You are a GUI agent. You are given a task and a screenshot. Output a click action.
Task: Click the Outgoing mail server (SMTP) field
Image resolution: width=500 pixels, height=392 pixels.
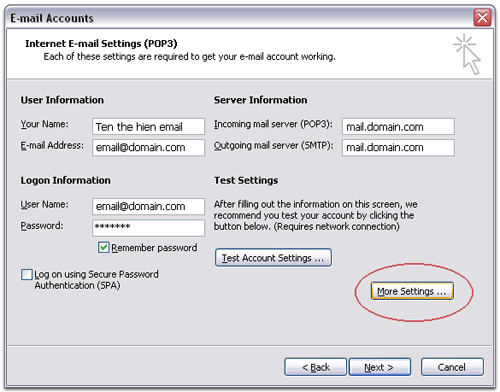398,147
